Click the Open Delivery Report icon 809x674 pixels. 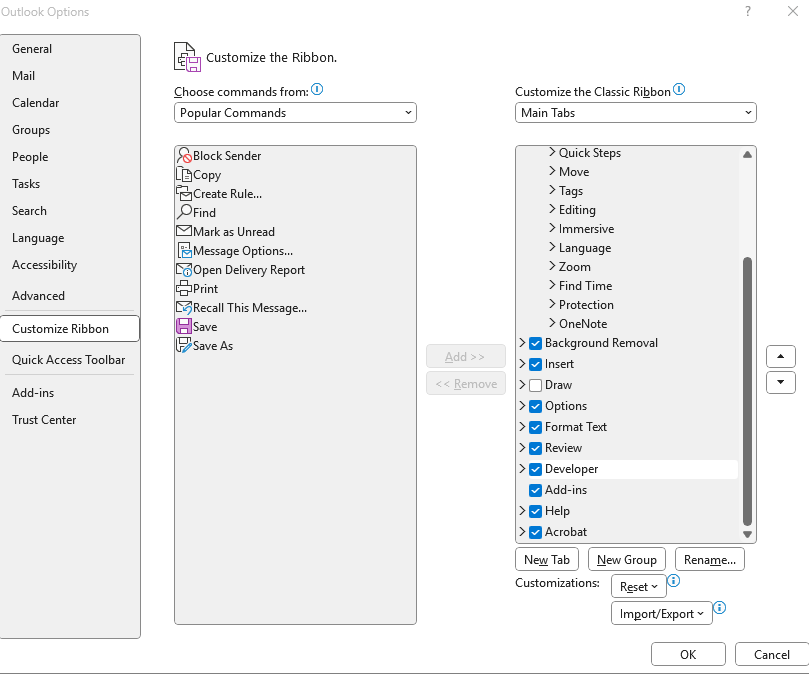[185, 269]
